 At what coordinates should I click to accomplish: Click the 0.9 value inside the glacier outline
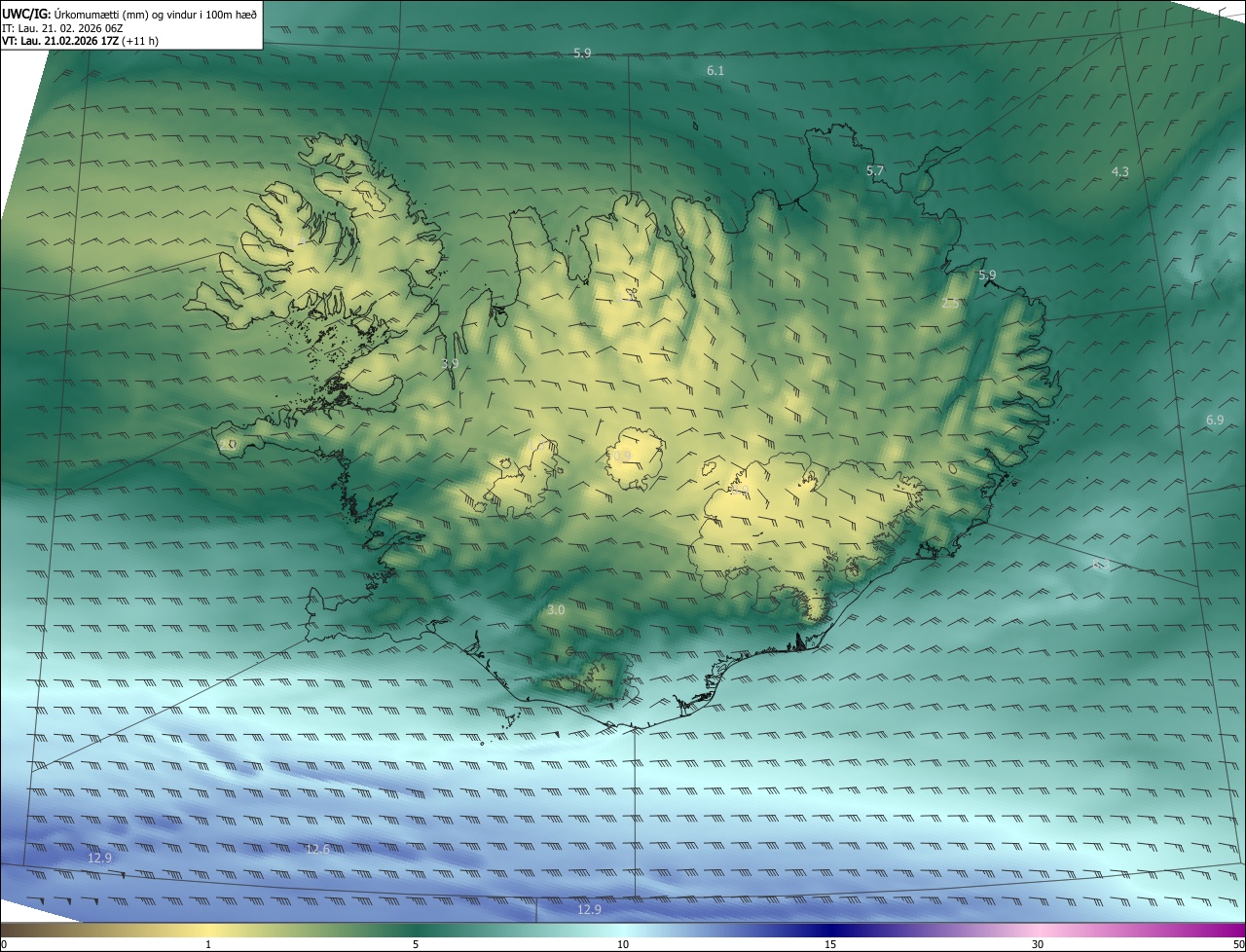point(621,456)
